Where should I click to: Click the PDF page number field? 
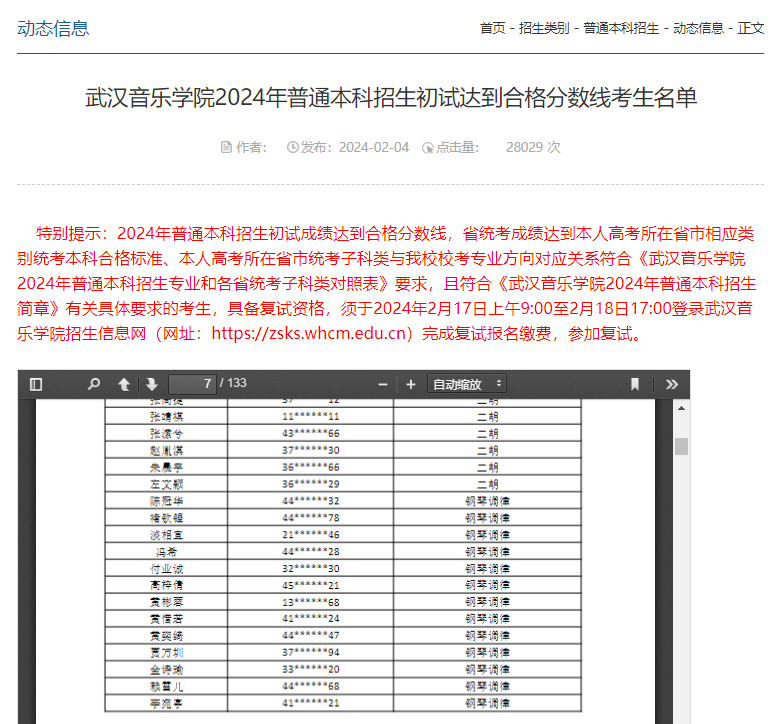coord(193,384)
